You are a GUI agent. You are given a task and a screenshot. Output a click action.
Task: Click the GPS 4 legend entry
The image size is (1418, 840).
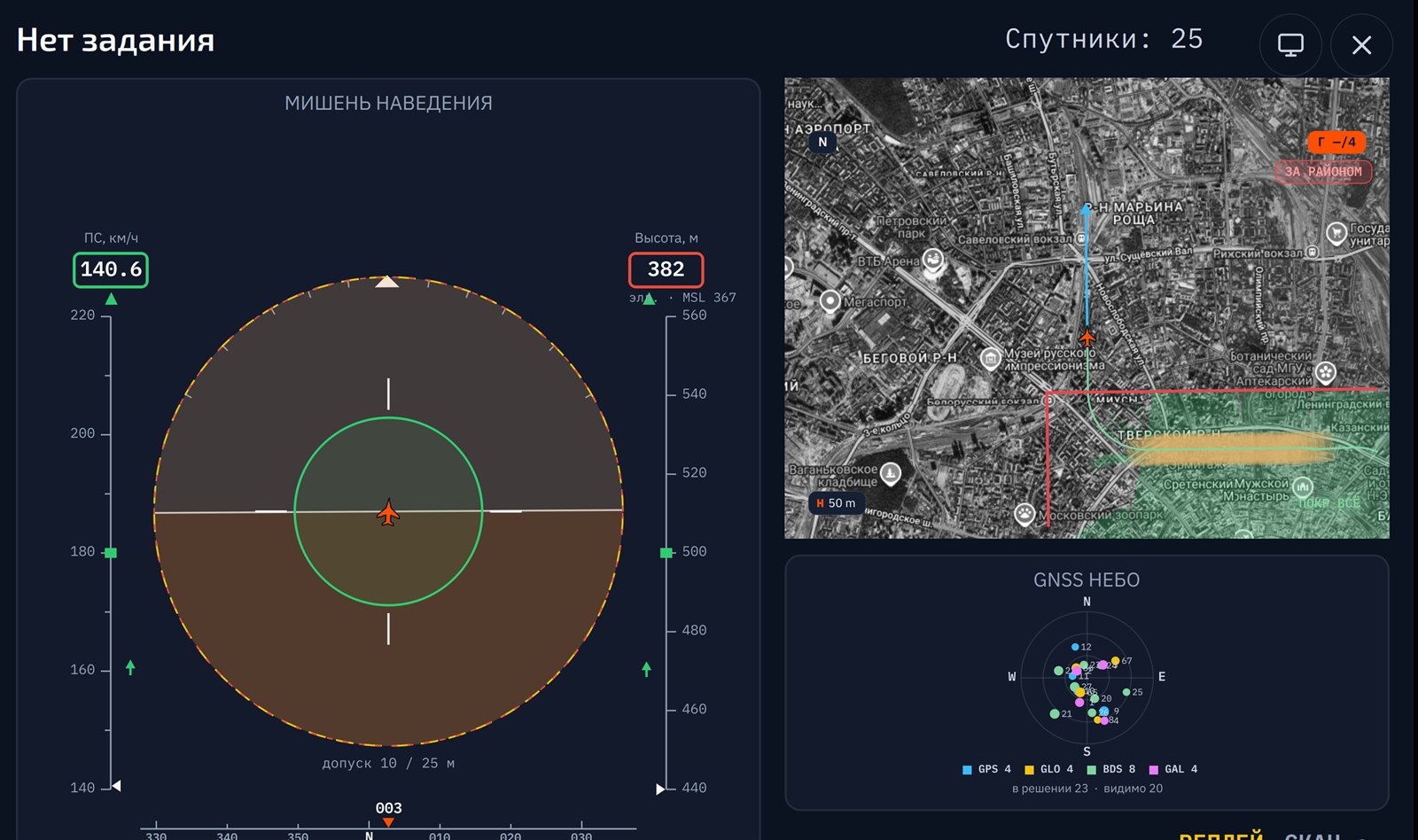coord(986,769)
